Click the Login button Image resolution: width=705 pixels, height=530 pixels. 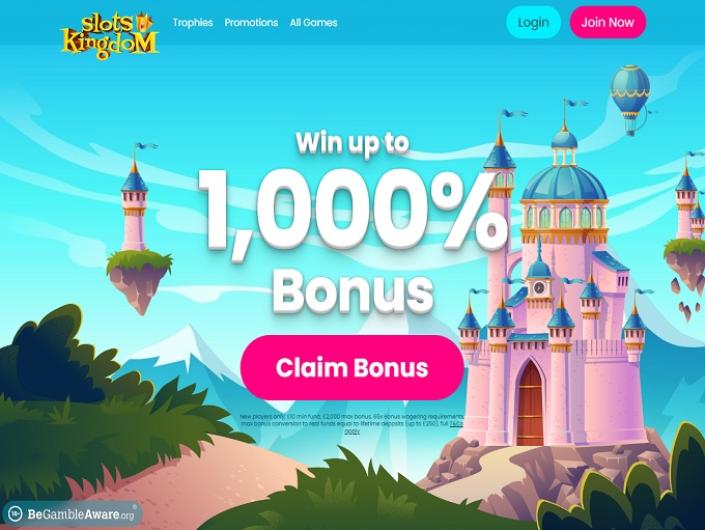(x=533, y=22)
